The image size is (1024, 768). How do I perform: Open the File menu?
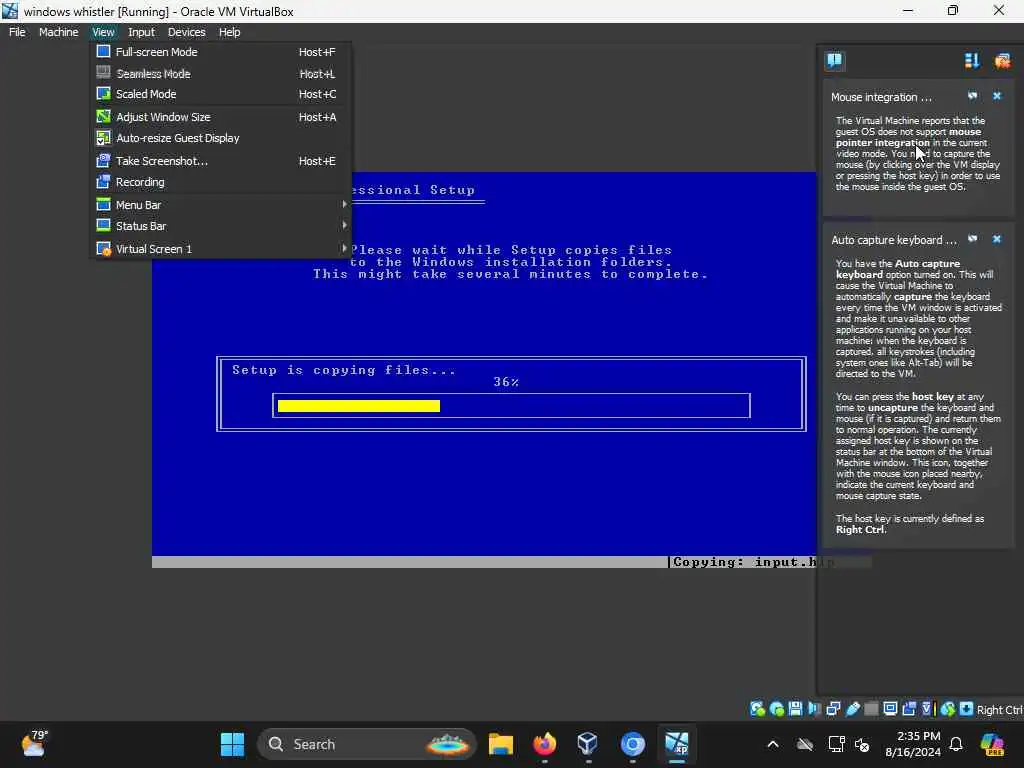tap(17, 32)
